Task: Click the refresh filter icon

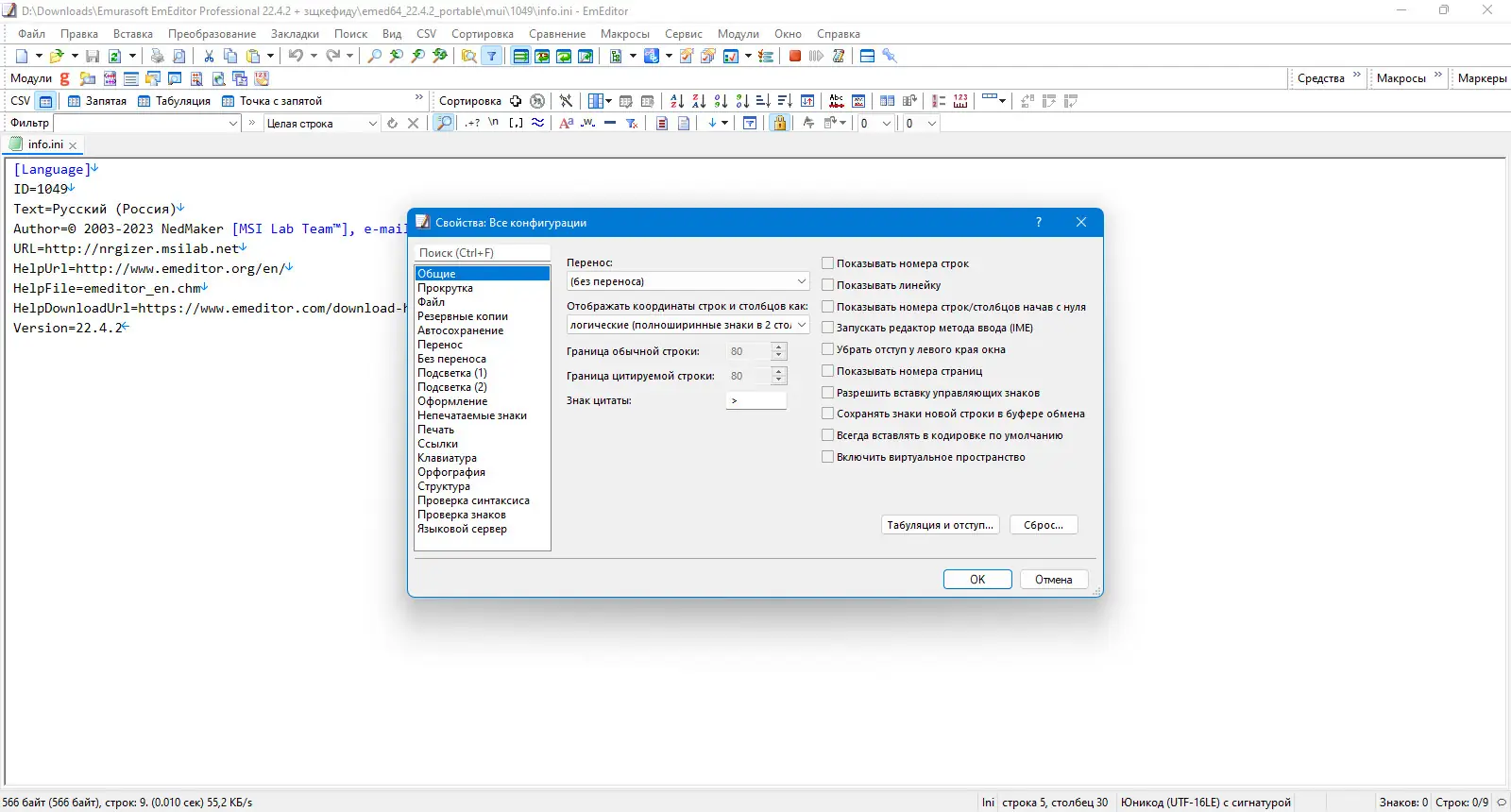Action: pyautogui.click(x=392, y=124)
